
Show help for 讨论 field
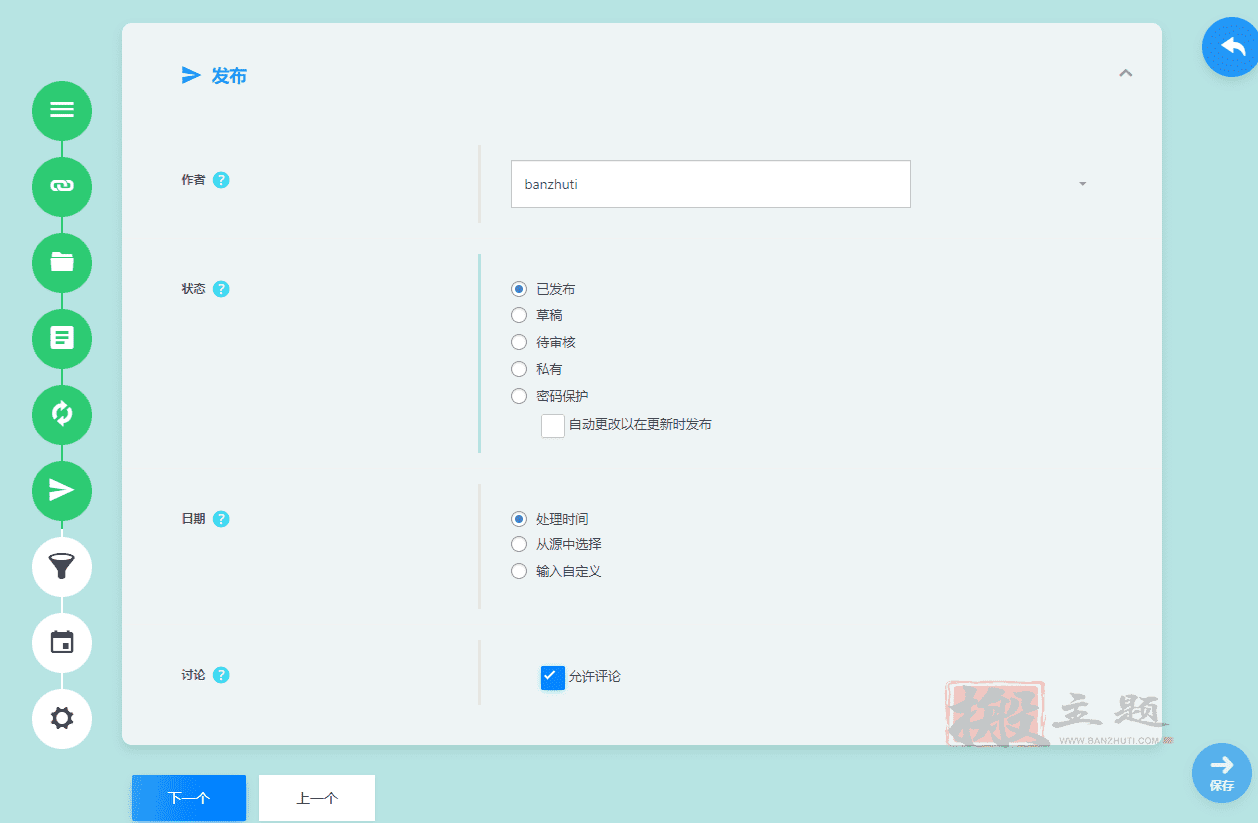click(221, 675)
